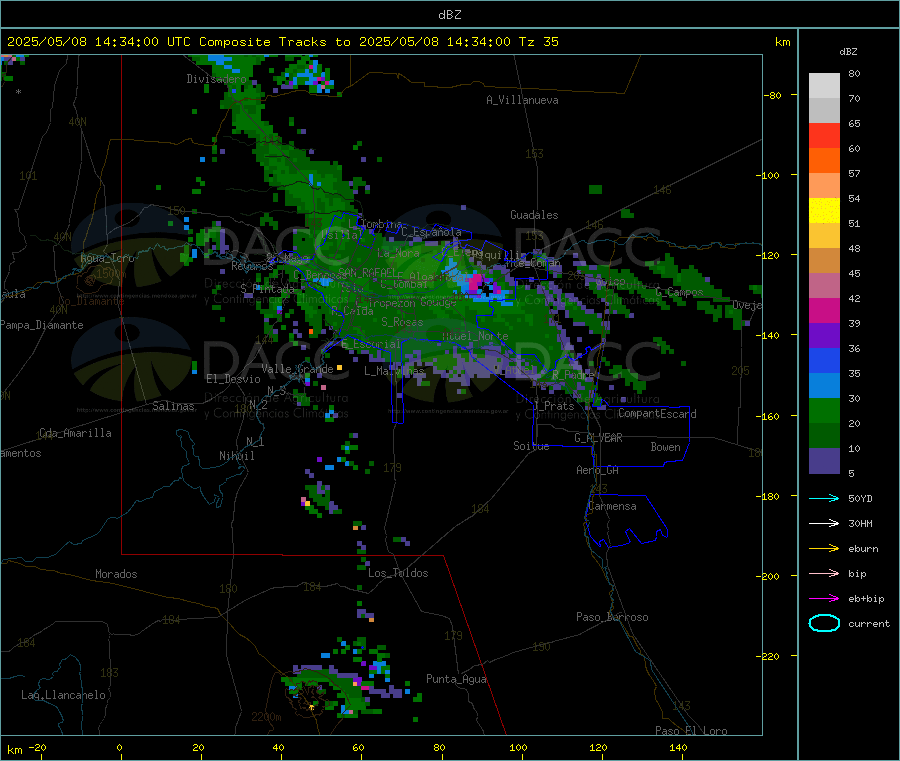Click the J_Prats place label
The height and width of the screenshot is (761, 900).
pos(553,405)
